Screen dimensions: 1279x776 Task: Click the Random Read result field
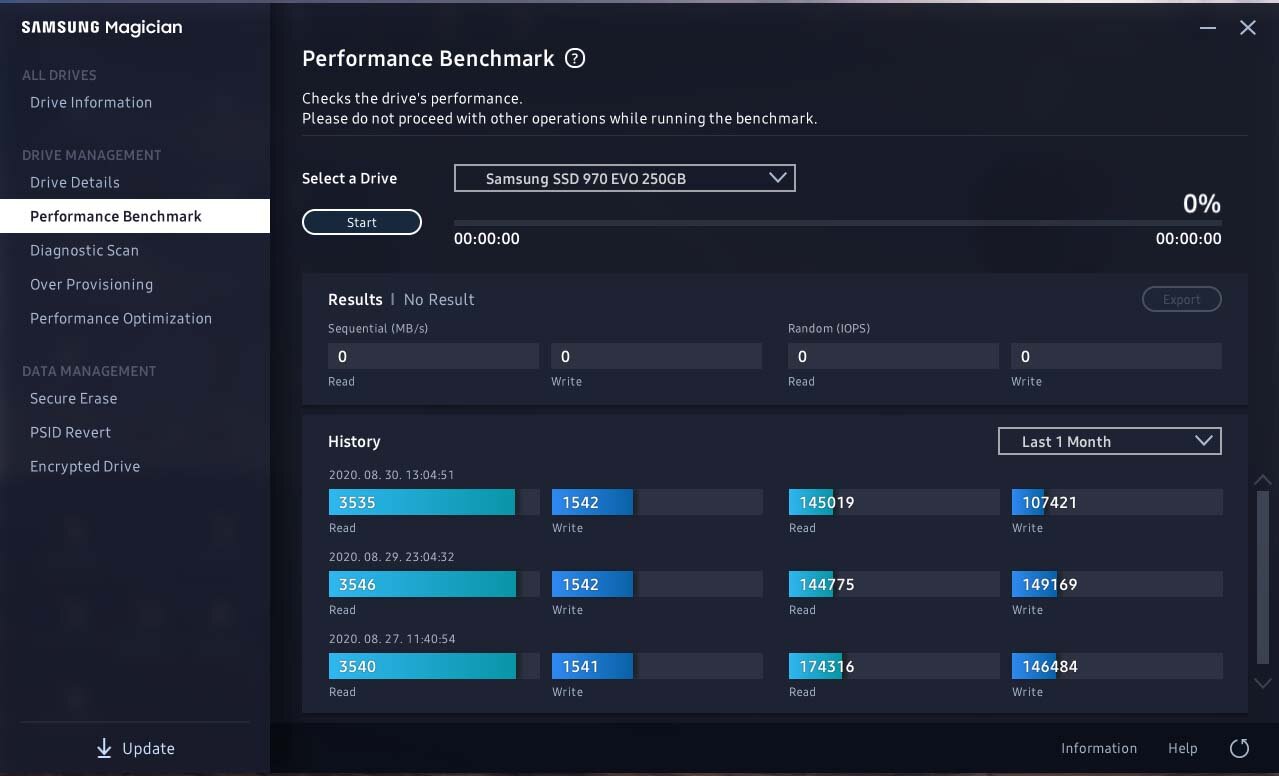(893, 356)
